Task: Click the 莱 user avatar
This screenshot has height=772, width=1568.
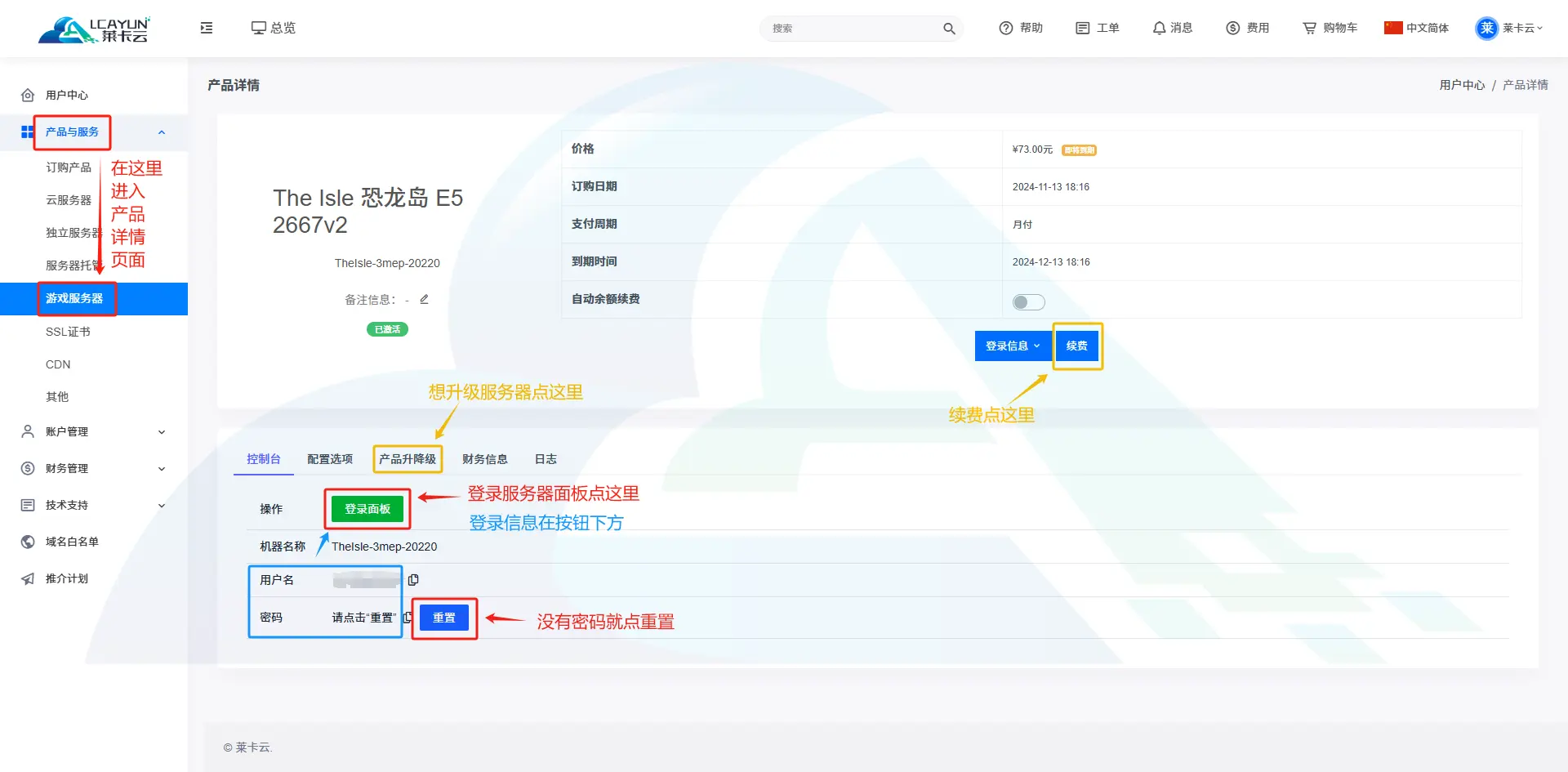Action: coord(1486,28)
